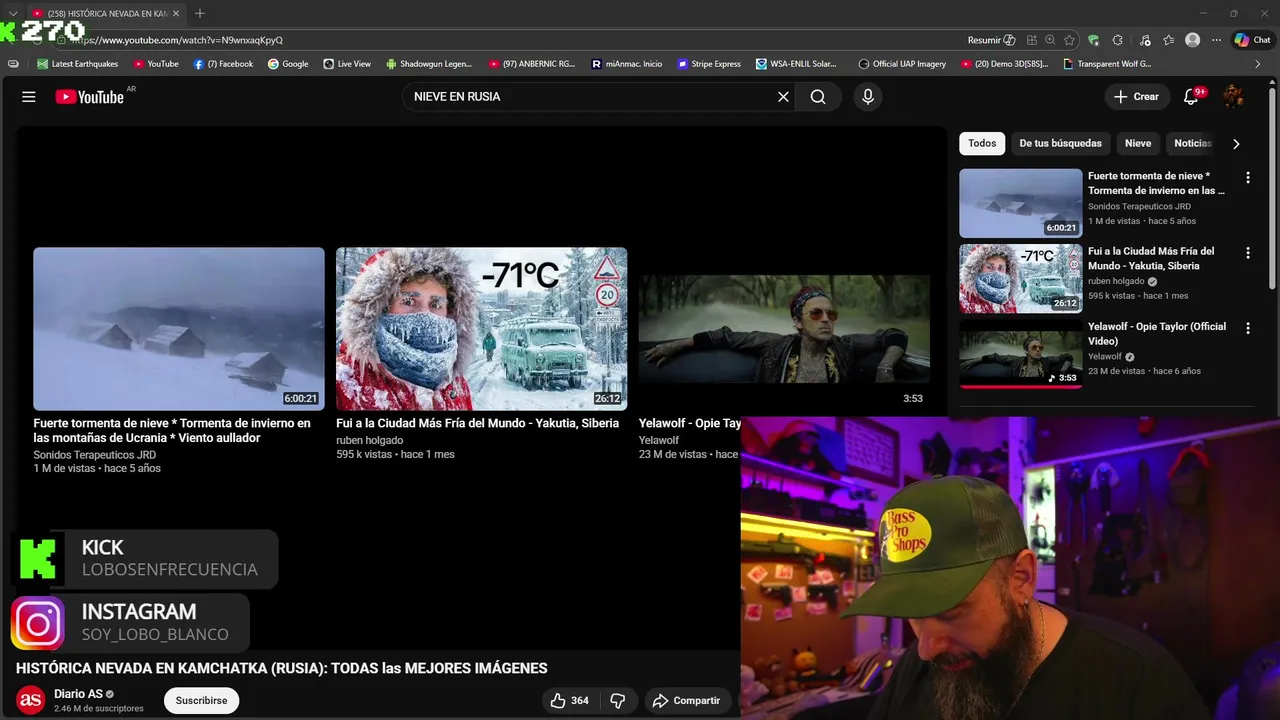1280x720 pixels.
Task: Show more bookmarks with the overflow chevron
Action: (x=1258, y=64)
